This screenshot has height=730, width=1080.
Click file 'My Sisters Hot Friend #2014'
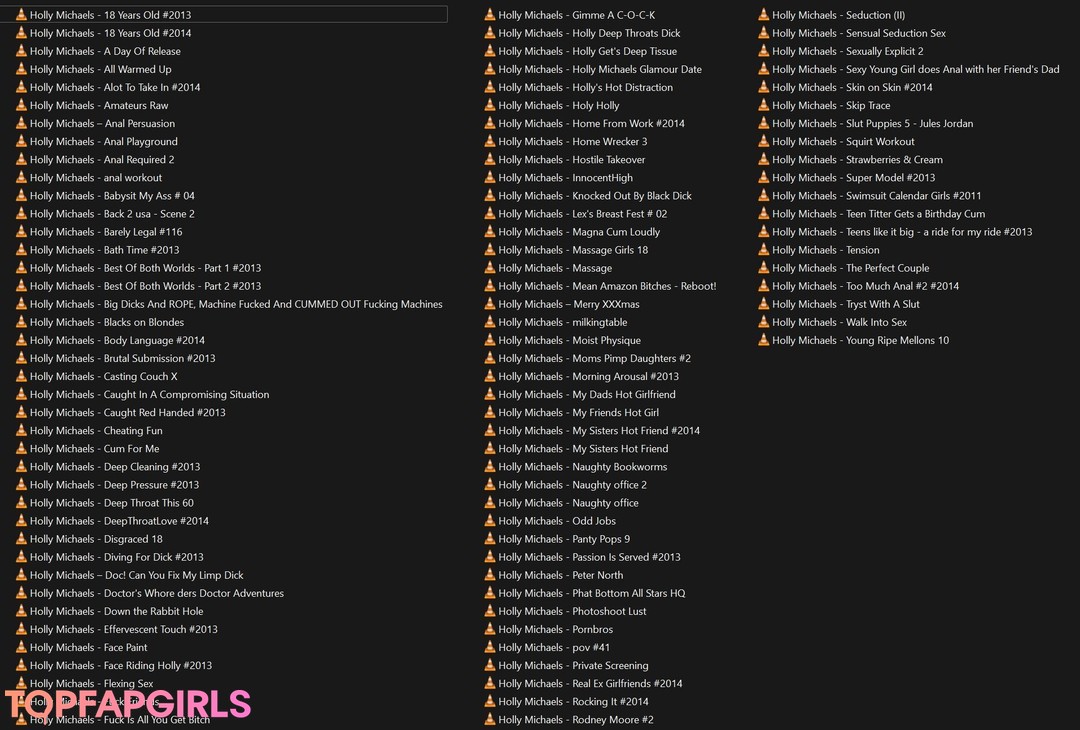pyautogui.click(x=599, y=430)
